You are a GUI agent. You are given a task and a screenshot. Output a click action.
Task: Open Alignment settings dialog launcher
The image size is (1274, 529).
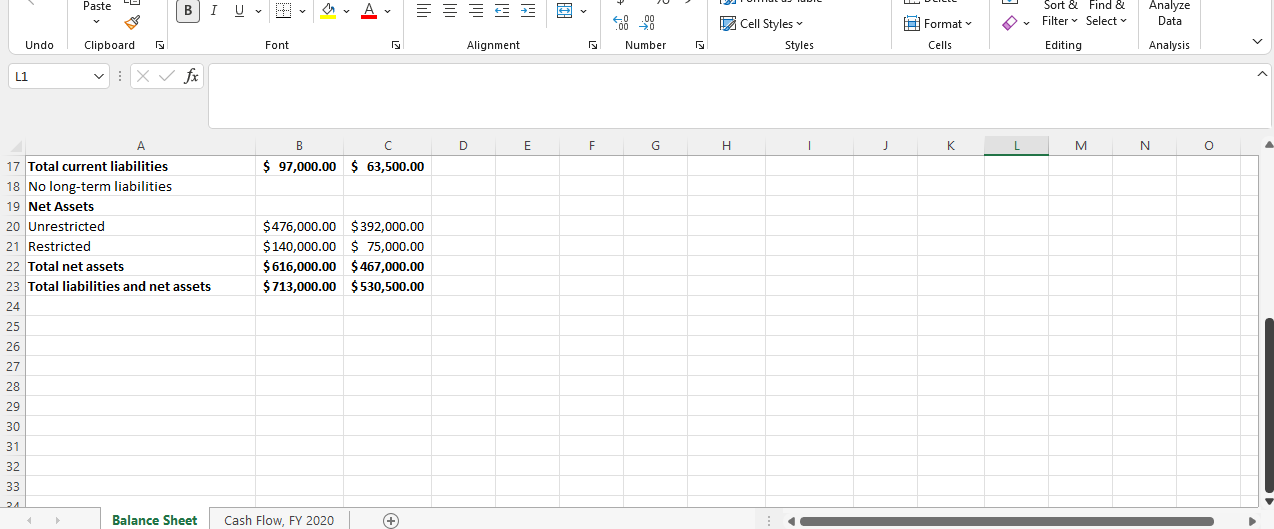click(593, 45)
